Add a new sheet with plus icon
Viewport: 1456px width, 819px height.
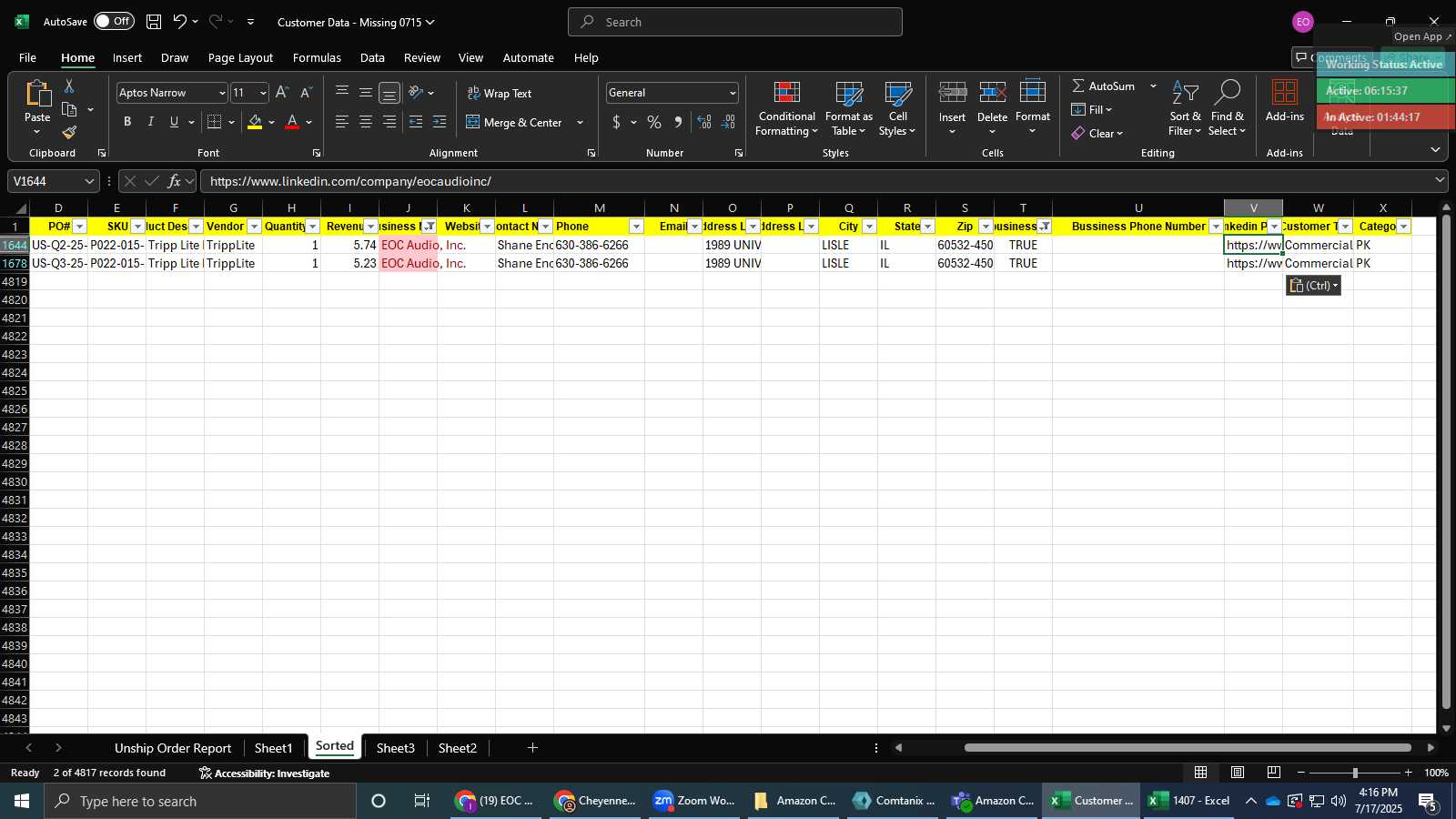point(532,748)
